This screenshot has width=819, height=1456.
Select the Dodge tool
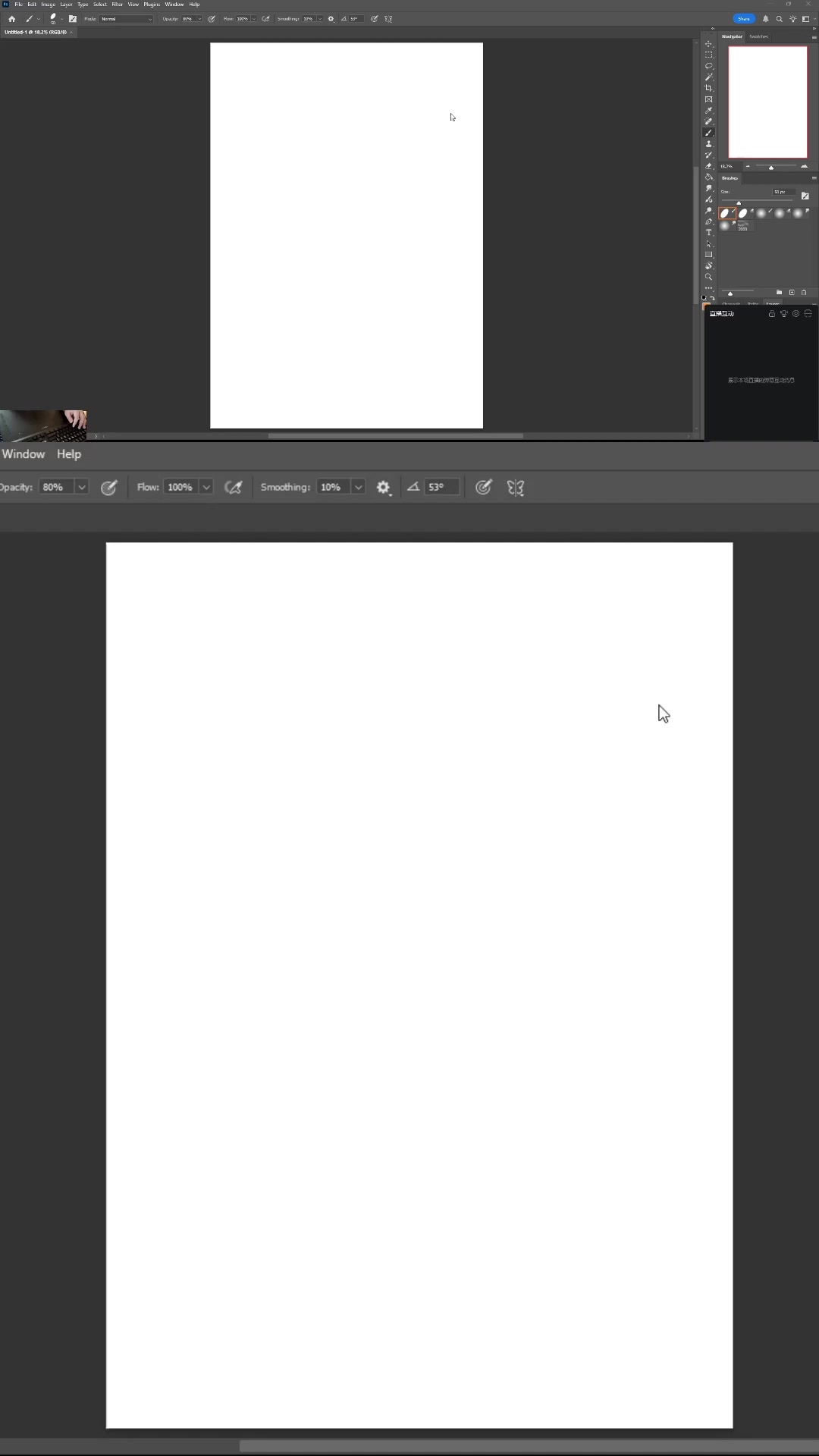click(x=708, y=210)
